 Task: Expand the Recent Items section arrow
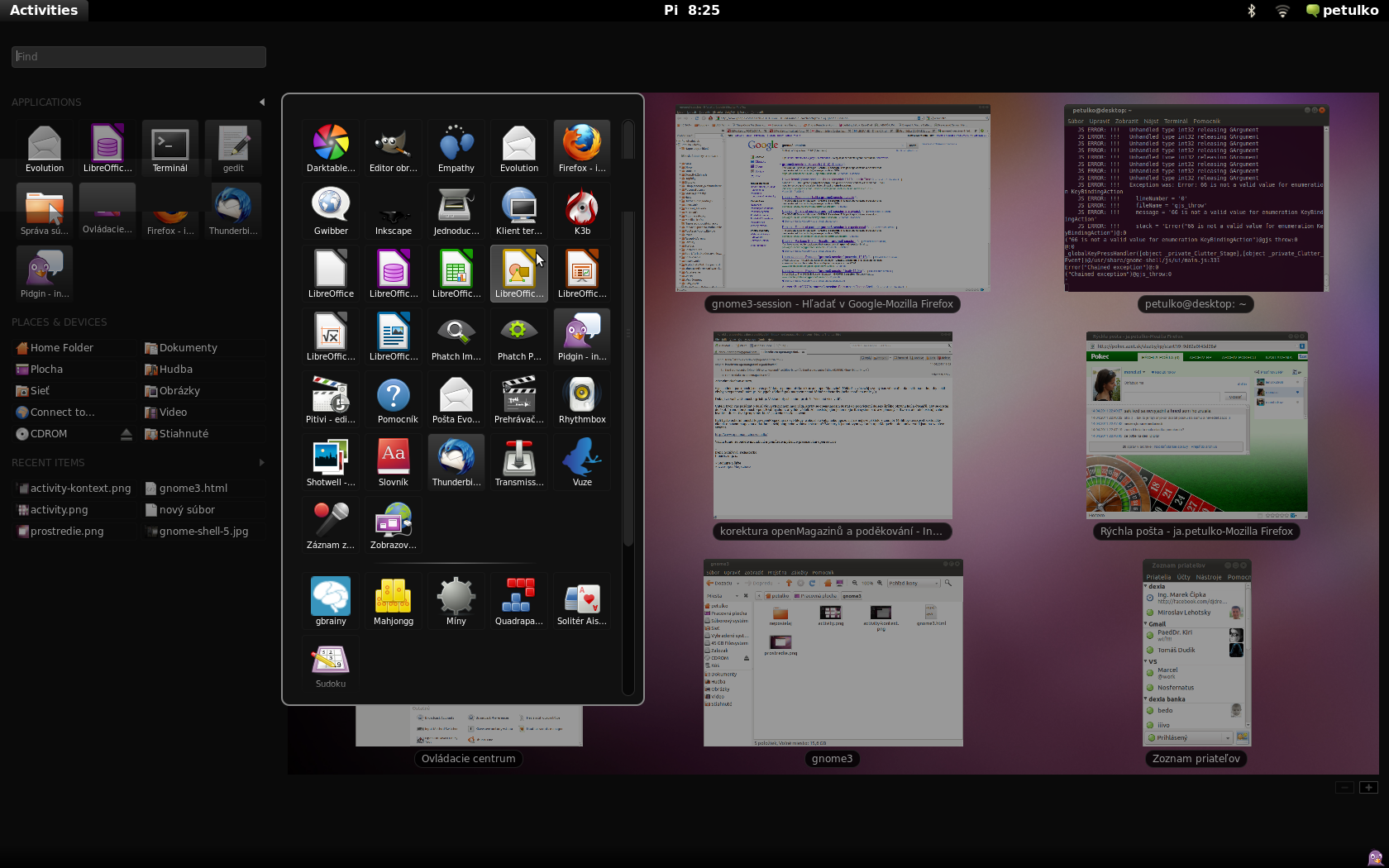click(x=262, y=463)
